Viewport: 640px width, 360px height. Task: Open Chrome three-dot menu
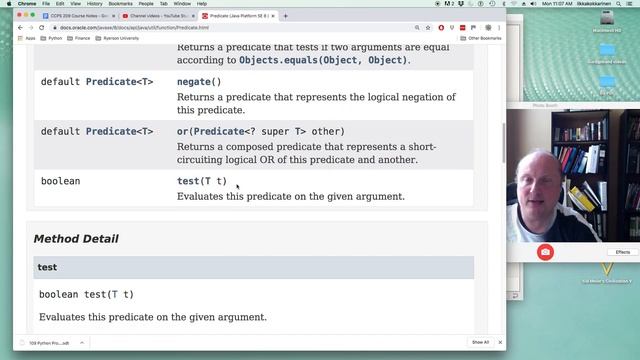coord(499,28)
